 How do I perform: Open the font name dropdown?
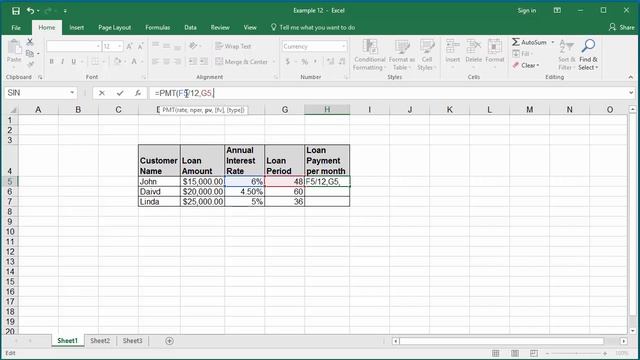tap(98, 47)
